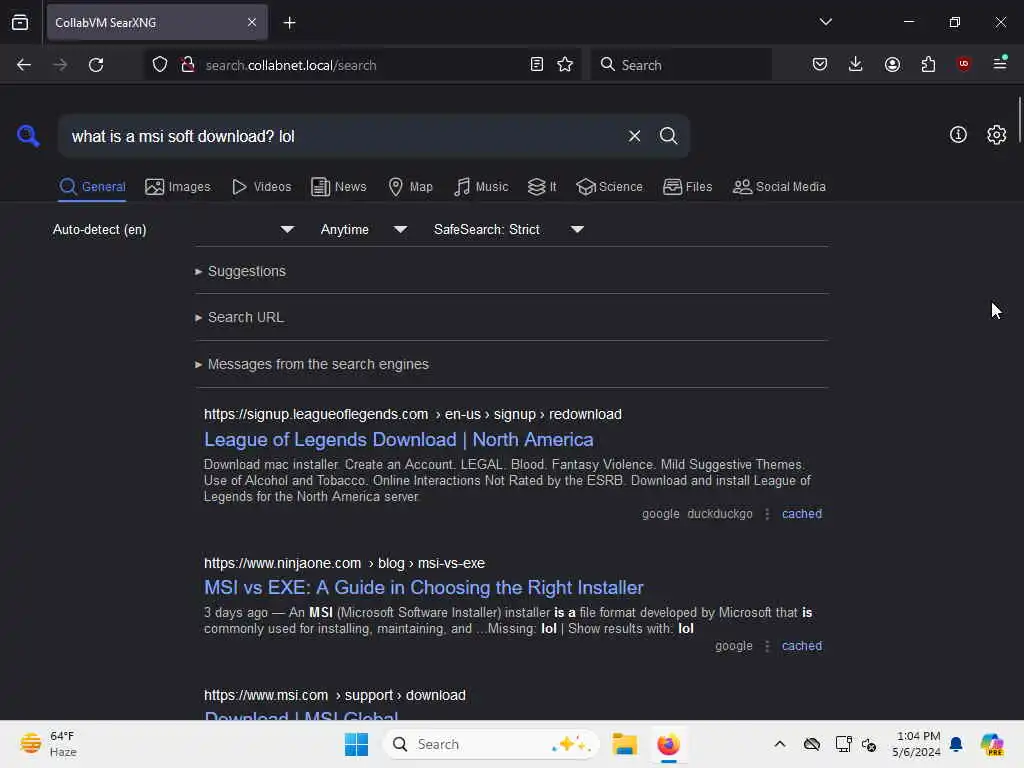Close the CollabVM SearXNG tab
This screenshot has height=768, width=1024.
click(x=252, y=23)
